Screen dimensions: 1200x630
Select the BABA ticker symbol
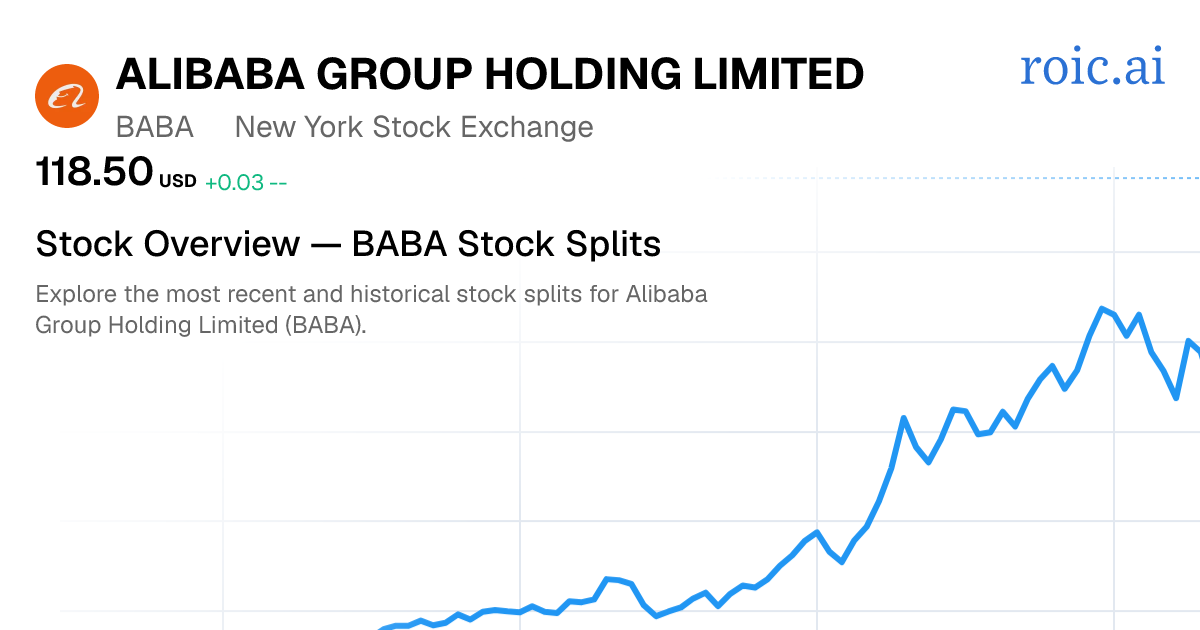click(x=155, y=127)
